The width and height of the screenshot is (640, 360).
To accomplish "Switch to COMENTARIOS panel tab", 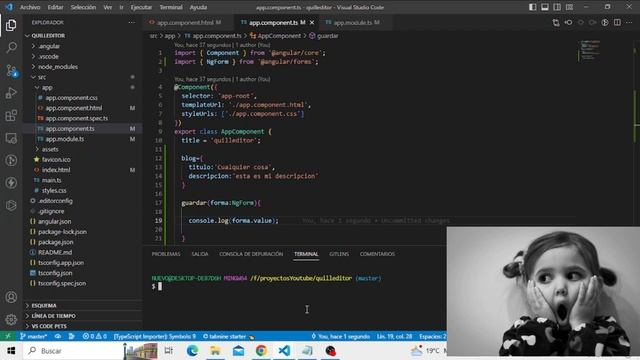I will coord(377,254).
